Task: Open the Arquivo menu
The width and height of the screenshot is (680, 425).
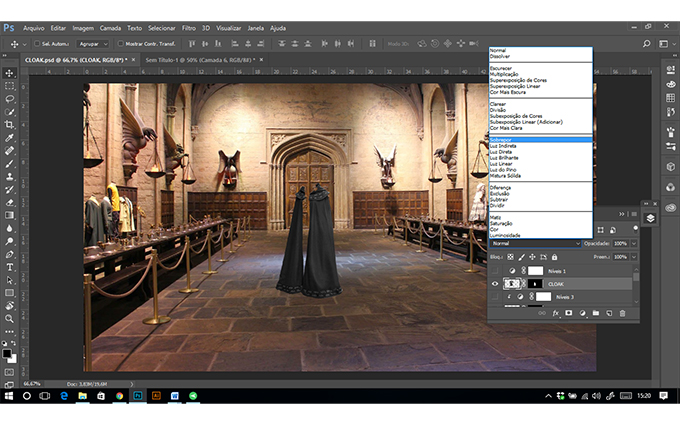Action: coord(33,28)
